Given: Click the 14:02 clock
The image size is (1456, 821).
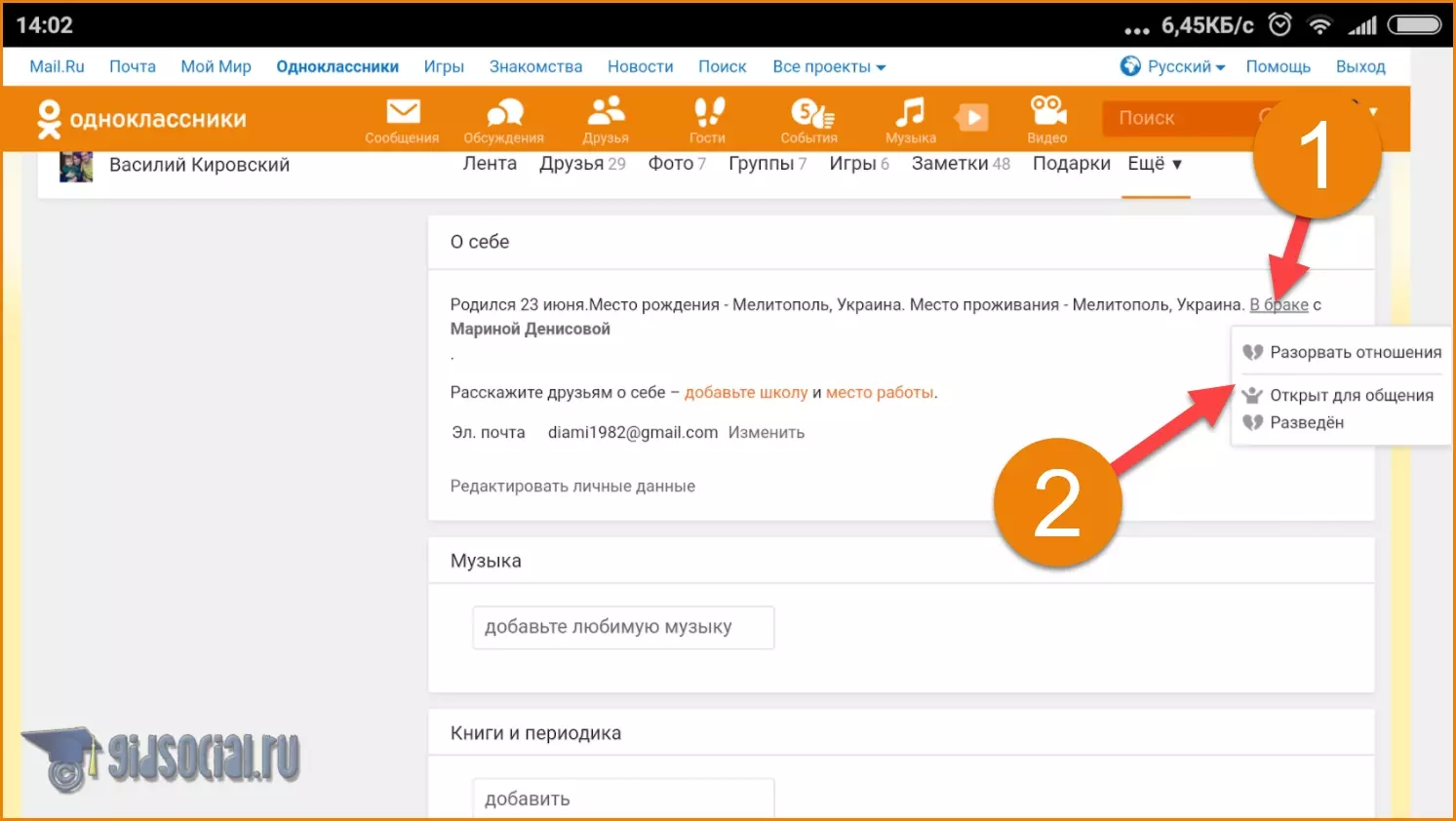Looking at the screenshot, I should click(44, 25).
